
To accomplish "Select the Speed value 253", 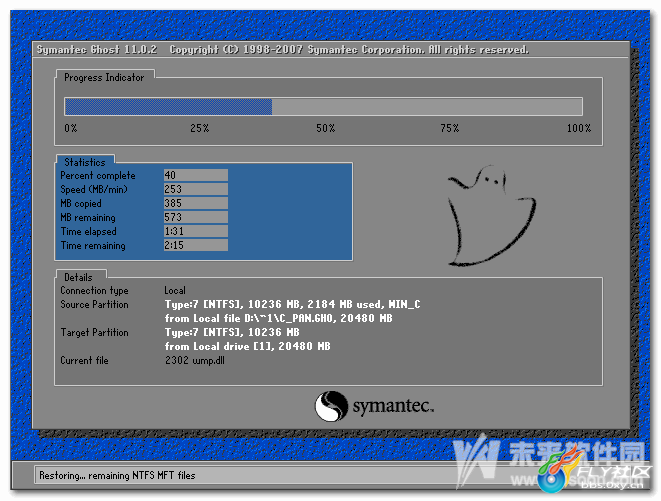I will click(196, 189).
